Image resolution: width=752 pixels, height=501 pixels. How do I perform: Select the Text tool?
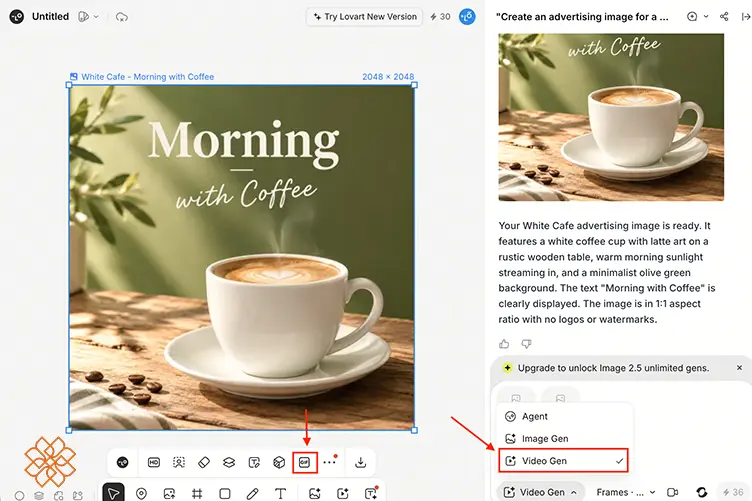click(x=281, y=493)
